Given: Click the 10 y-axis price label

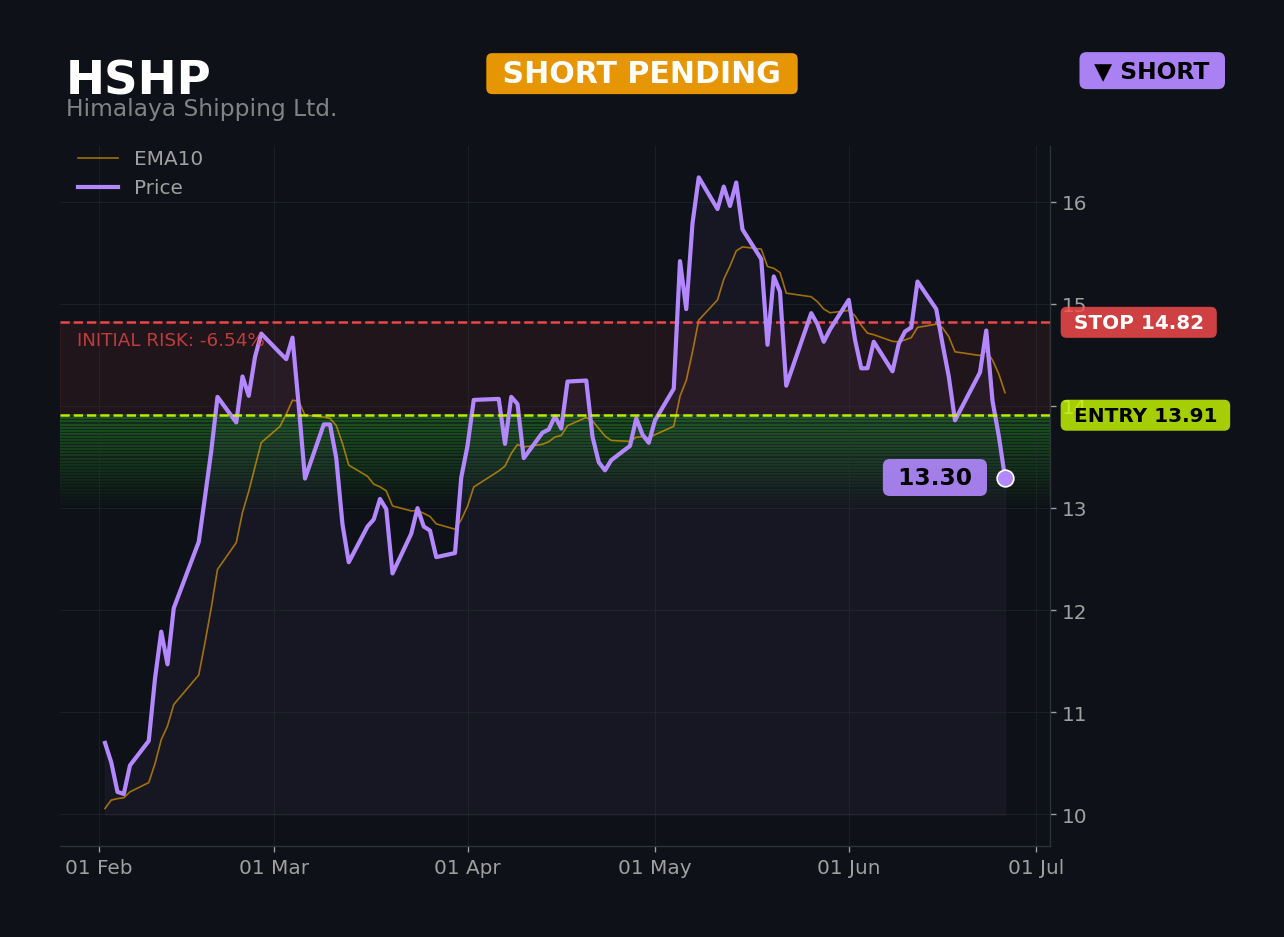Looking at the screenshot, I should 1074,815.
